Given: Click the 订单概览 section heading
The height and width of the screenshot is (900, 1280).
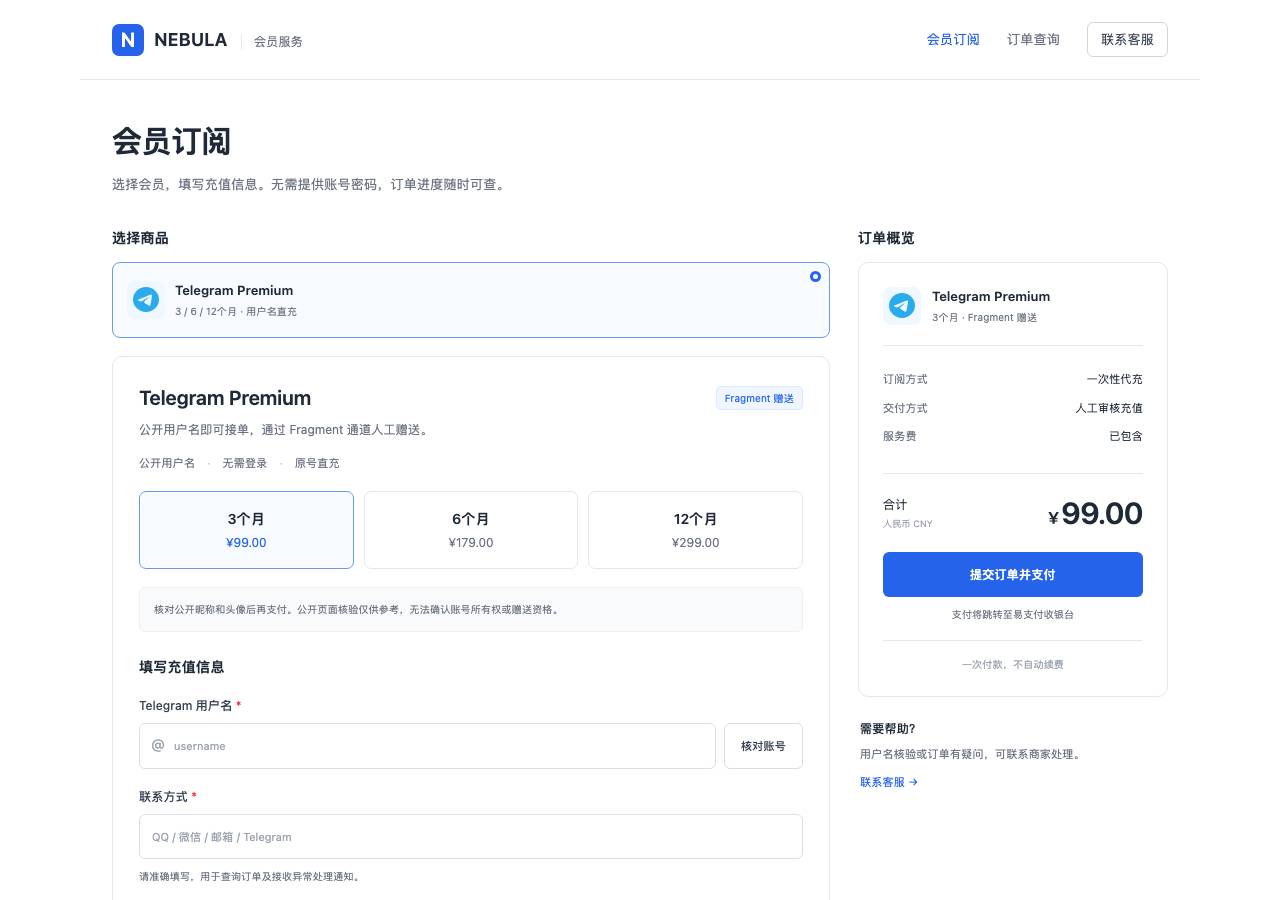Looking at the screenshot, I should point(886,238).
